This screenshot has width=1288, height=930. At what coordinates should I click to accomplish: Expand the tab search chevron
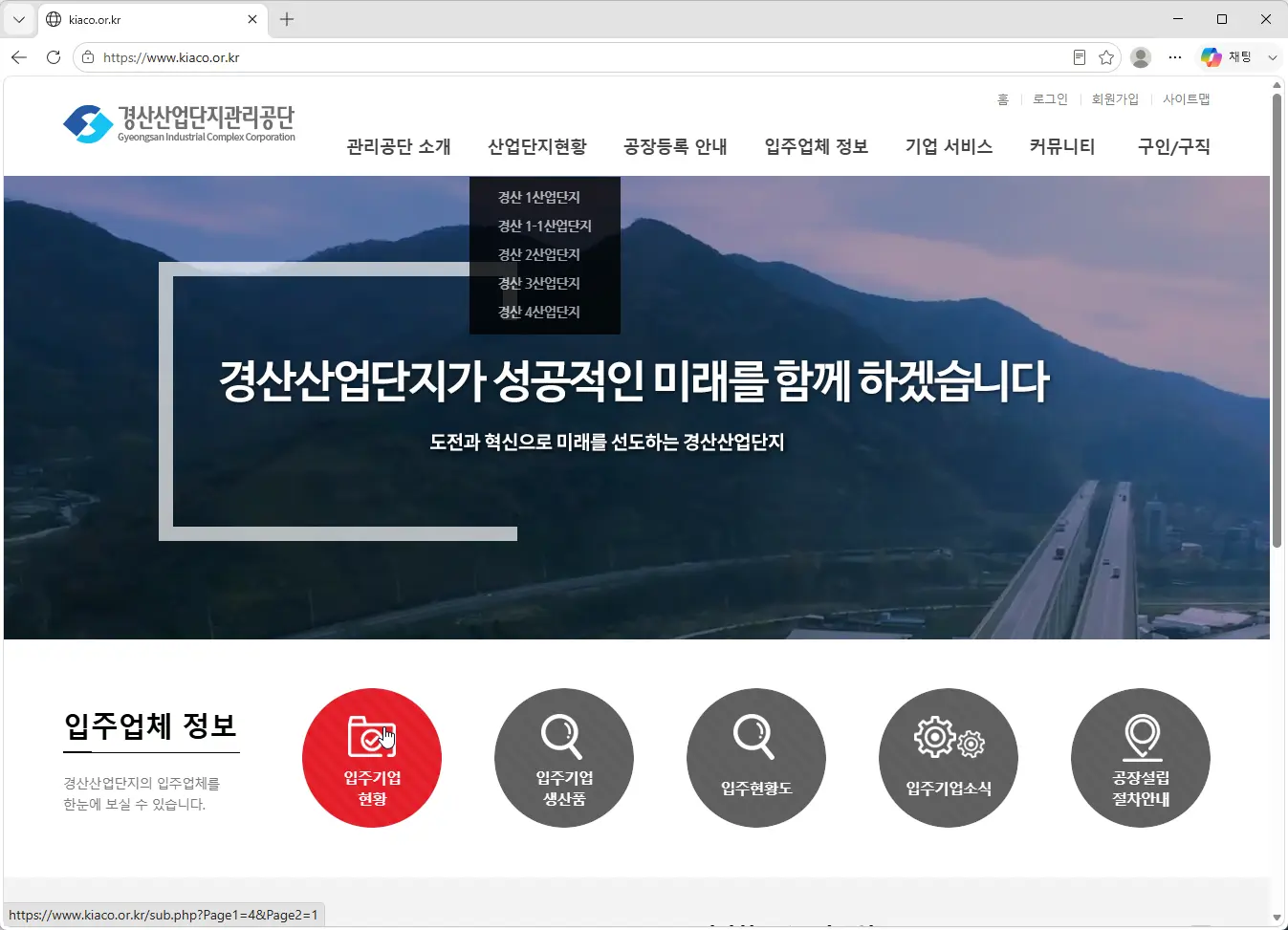click(19, 19)
